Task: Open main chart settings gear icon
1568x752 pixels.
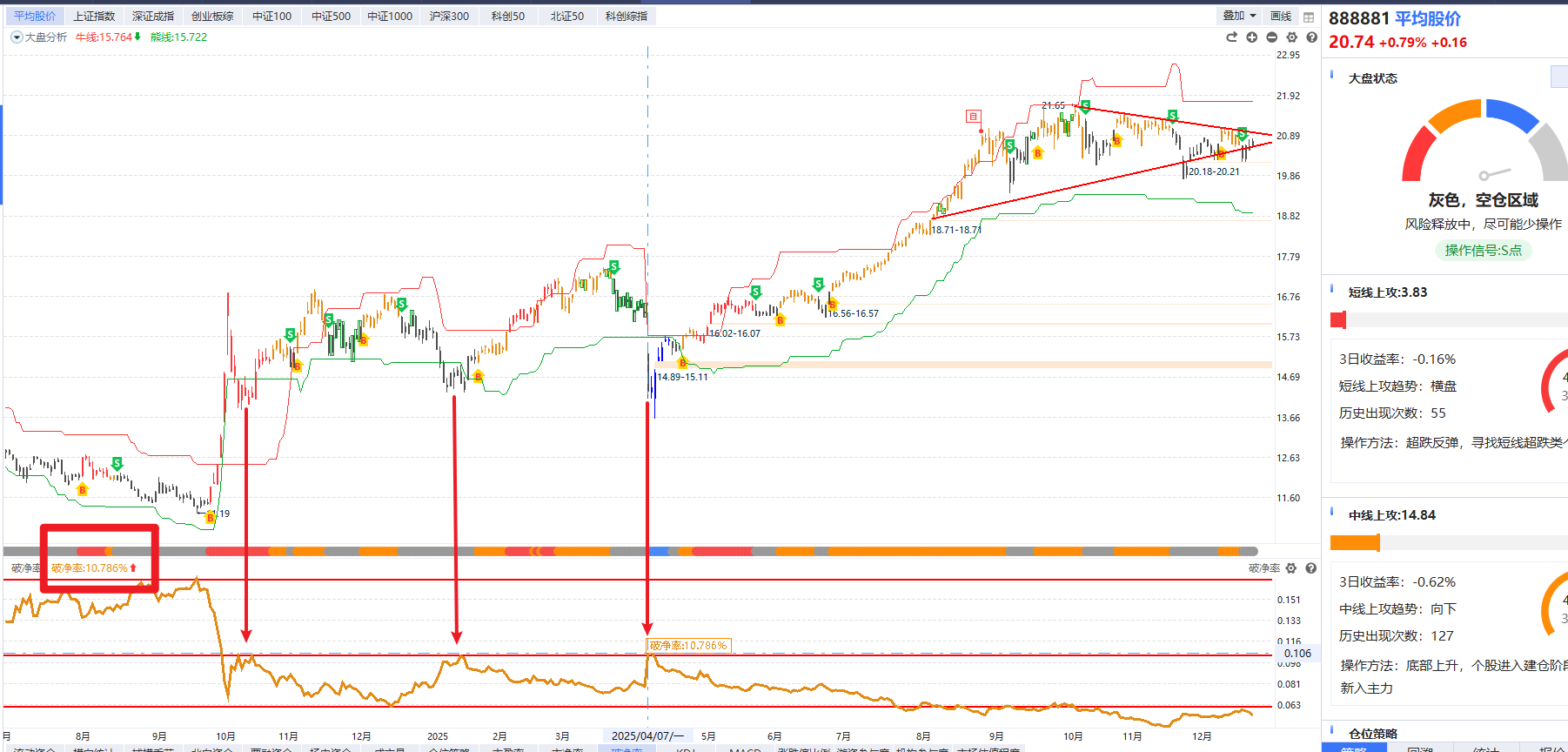Action: 1291,37
